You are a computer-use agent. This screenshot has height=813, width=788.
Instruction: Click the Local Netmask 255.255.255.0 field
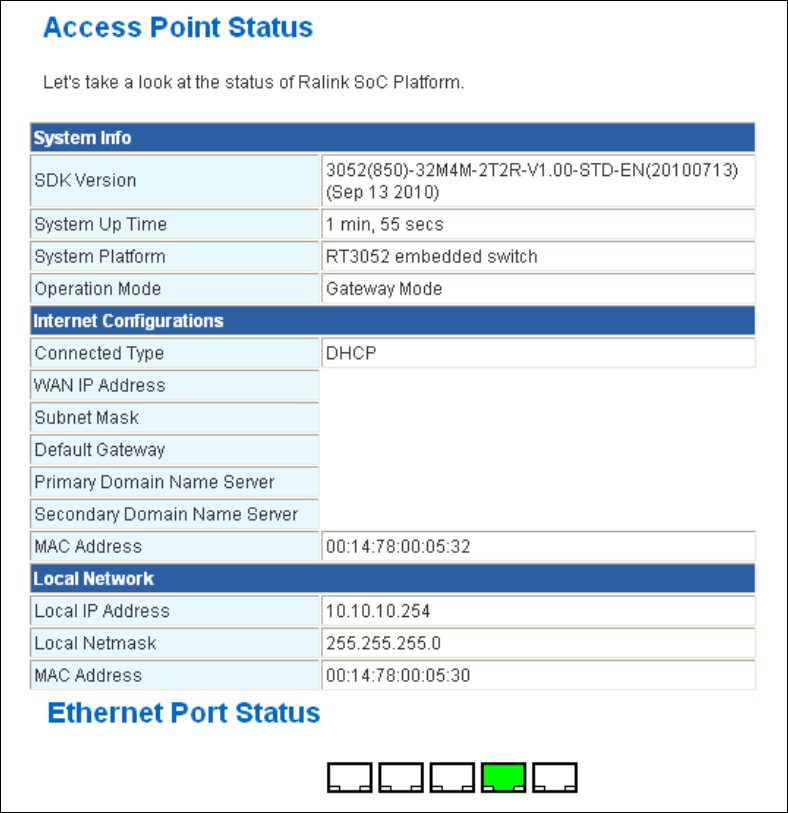(538, 643)
